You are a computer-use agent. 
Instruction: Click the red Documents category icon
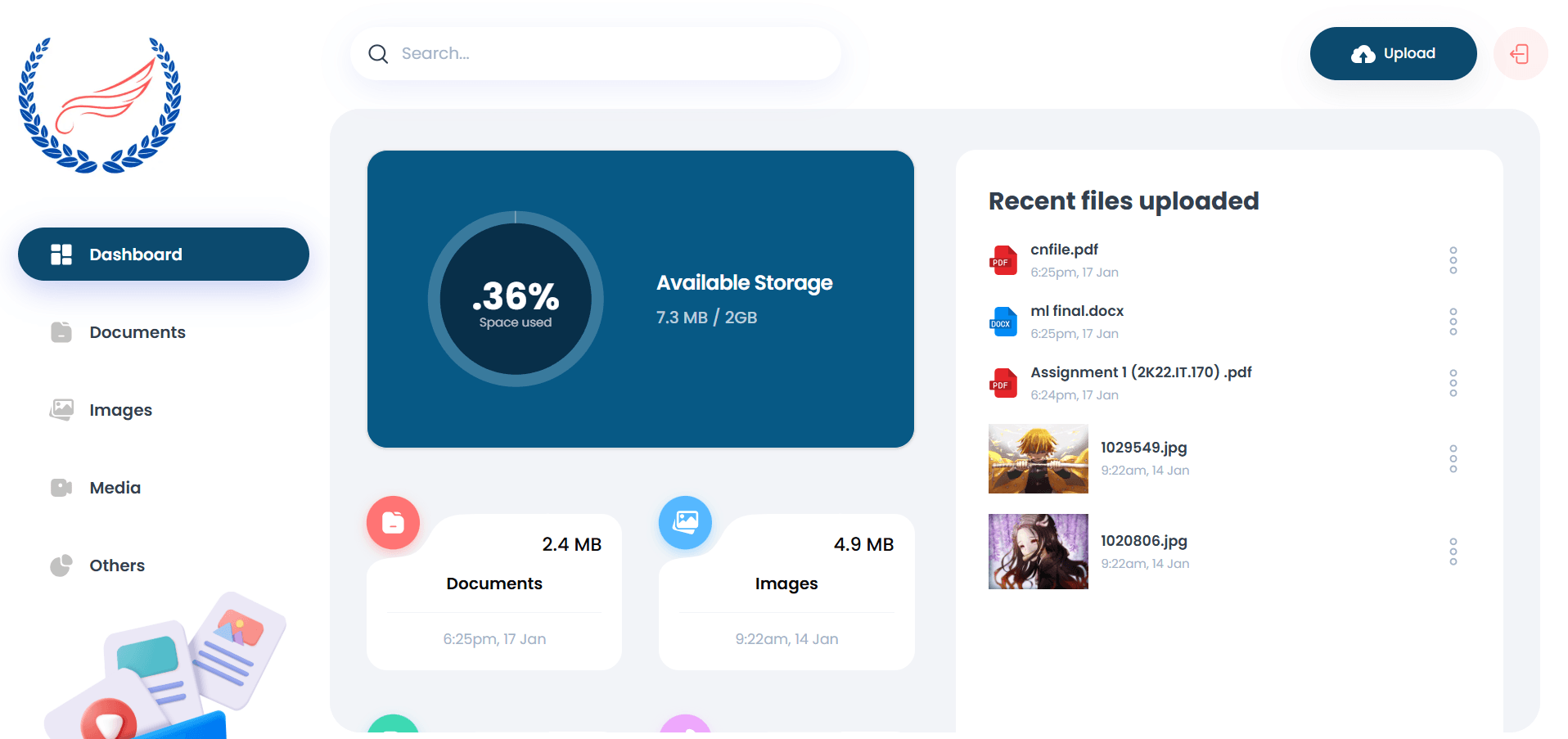point(393,522)
